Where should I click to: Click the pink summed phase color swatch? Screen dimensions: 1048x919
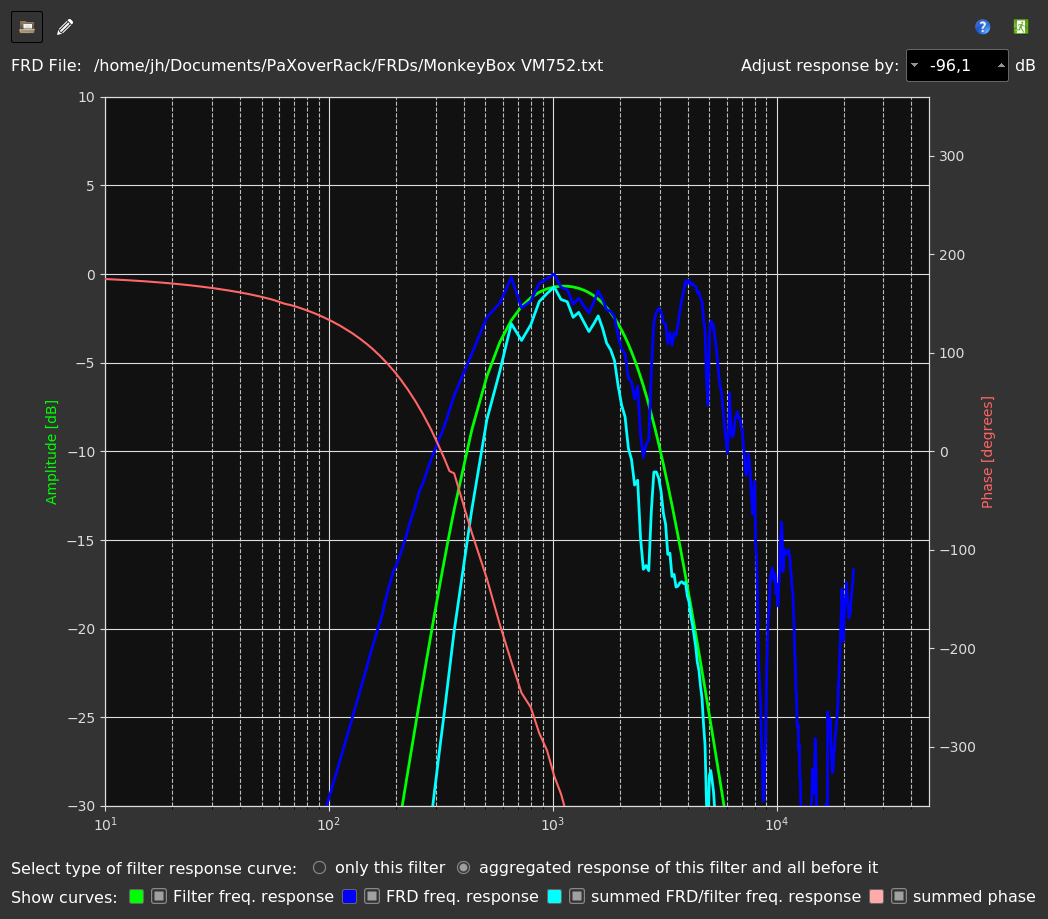click(876, 897)
